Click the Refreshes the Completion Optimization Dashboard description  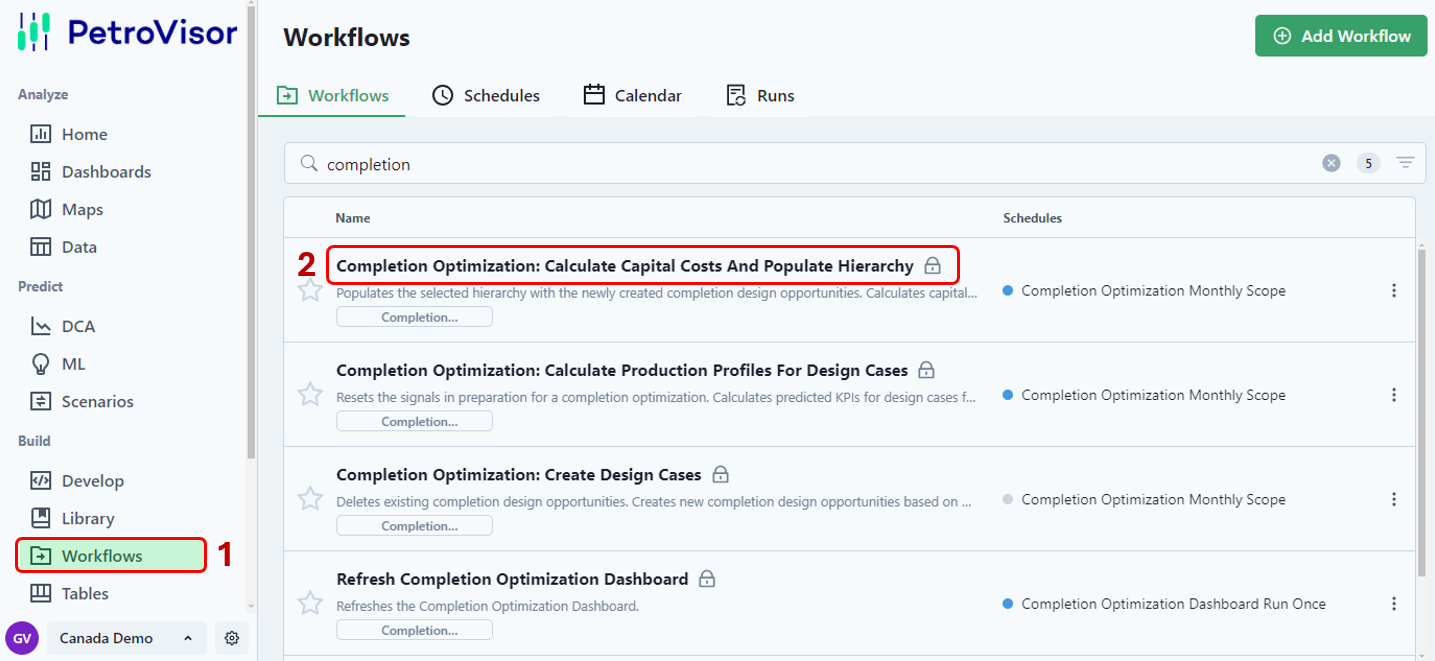tap(487, 606)
